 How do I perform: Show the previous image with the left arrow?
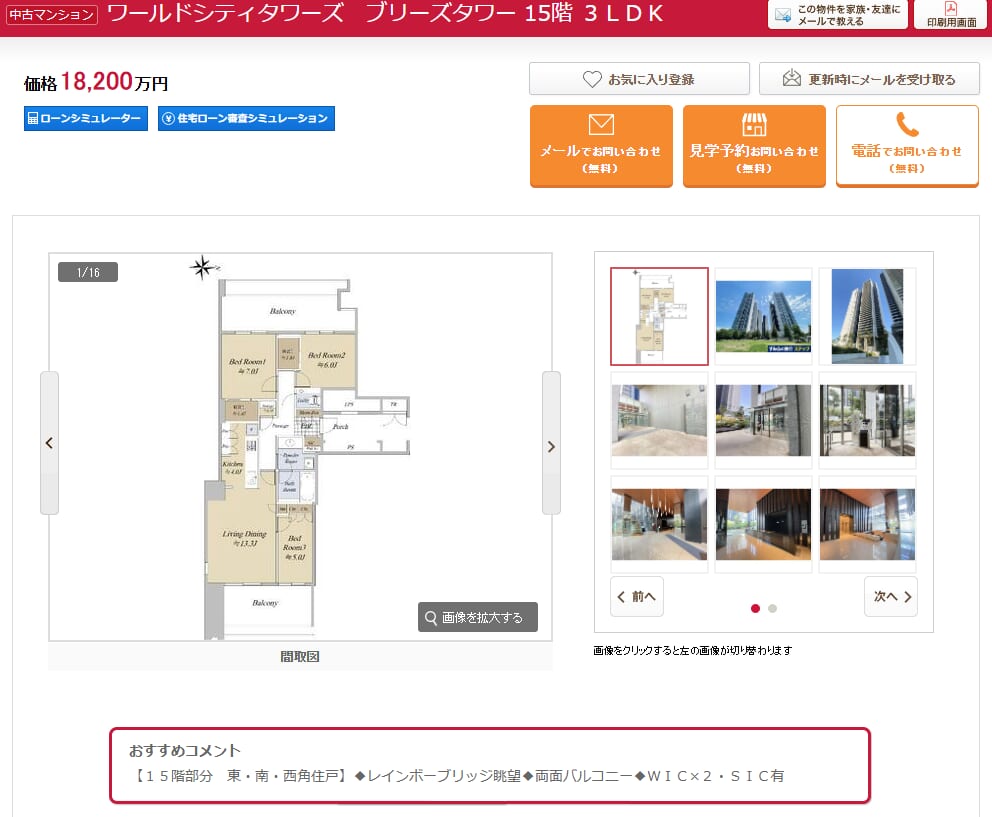pos(49,443)
